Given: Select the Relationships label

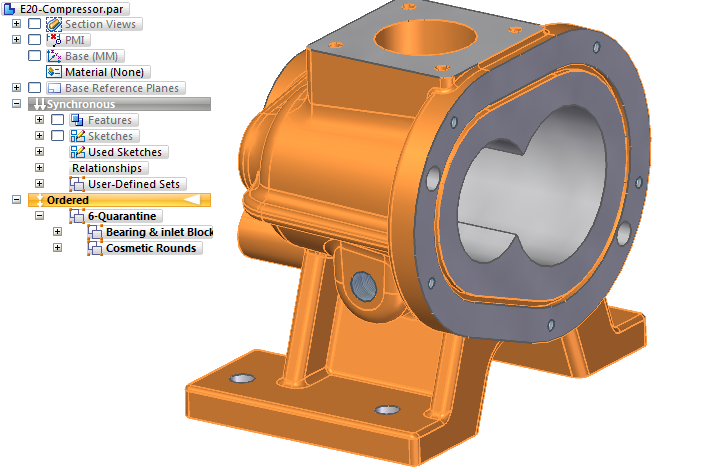Looking at the screenshot, I should [107, 168].
